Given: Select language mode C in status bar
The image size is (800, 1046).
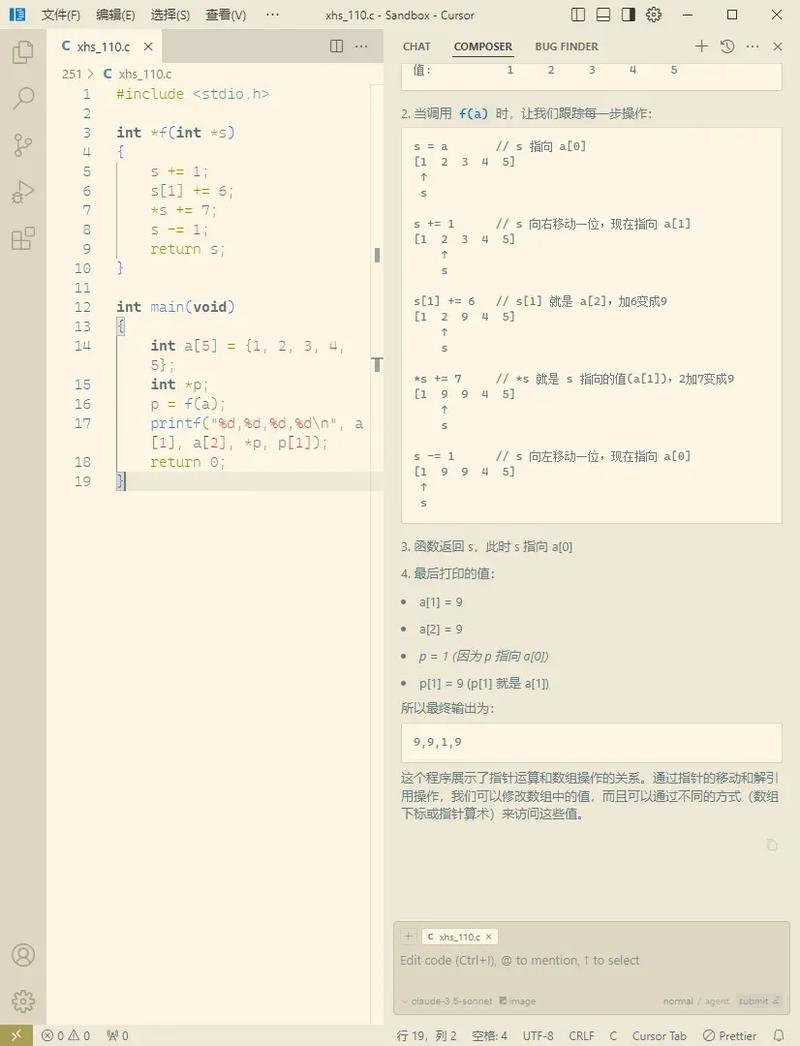Looking at the screenshot, I should (x=613, y=1036).
